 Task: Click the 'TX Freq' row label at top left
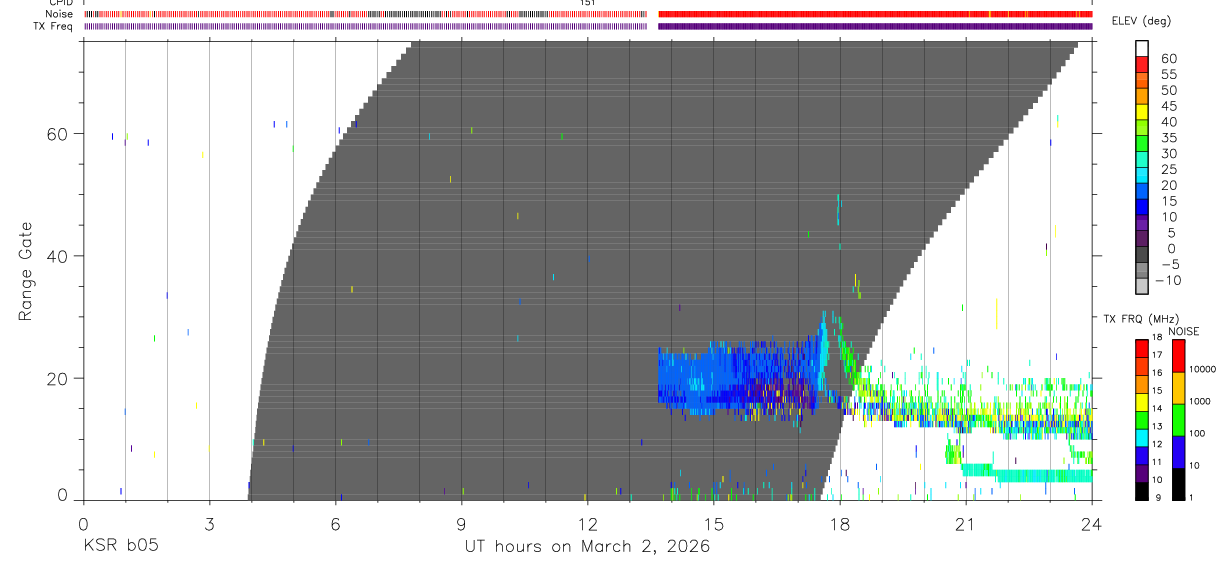click(53, 26)
